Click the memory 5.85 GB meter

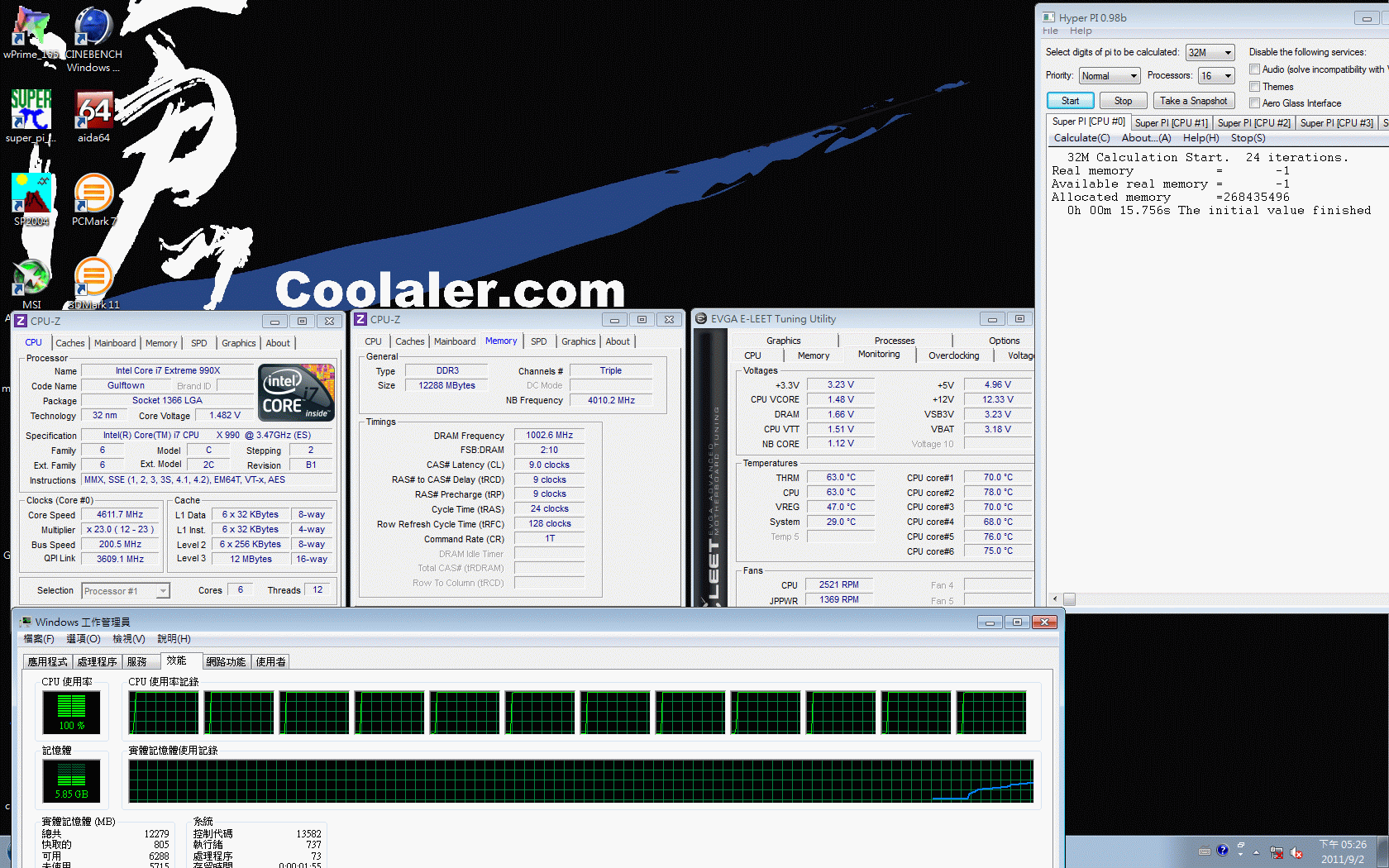71,781
